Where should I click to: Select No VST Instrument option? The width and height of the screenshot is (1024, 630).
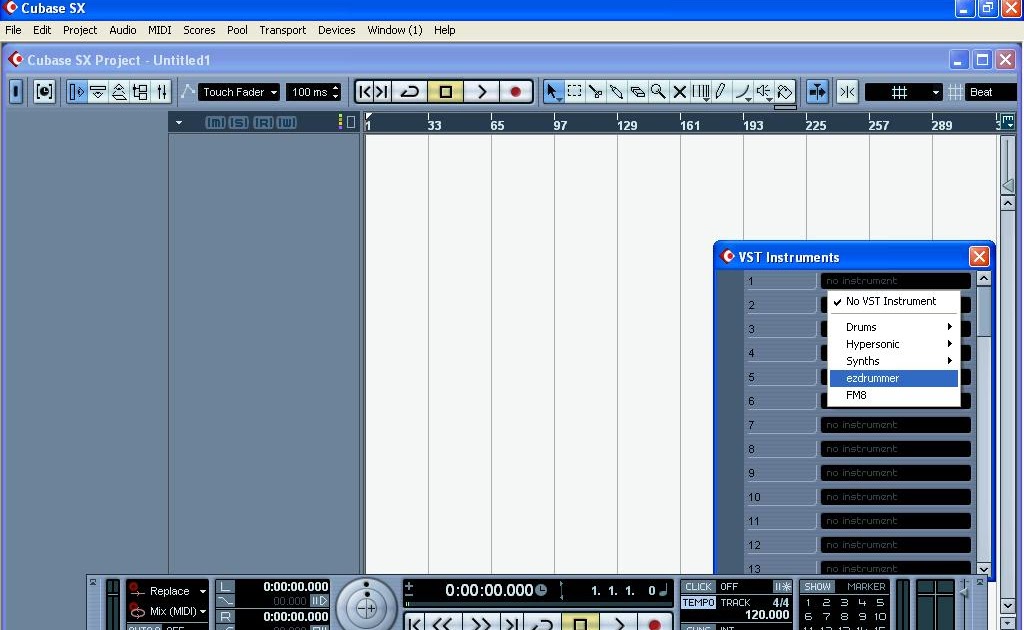point(893,301)
